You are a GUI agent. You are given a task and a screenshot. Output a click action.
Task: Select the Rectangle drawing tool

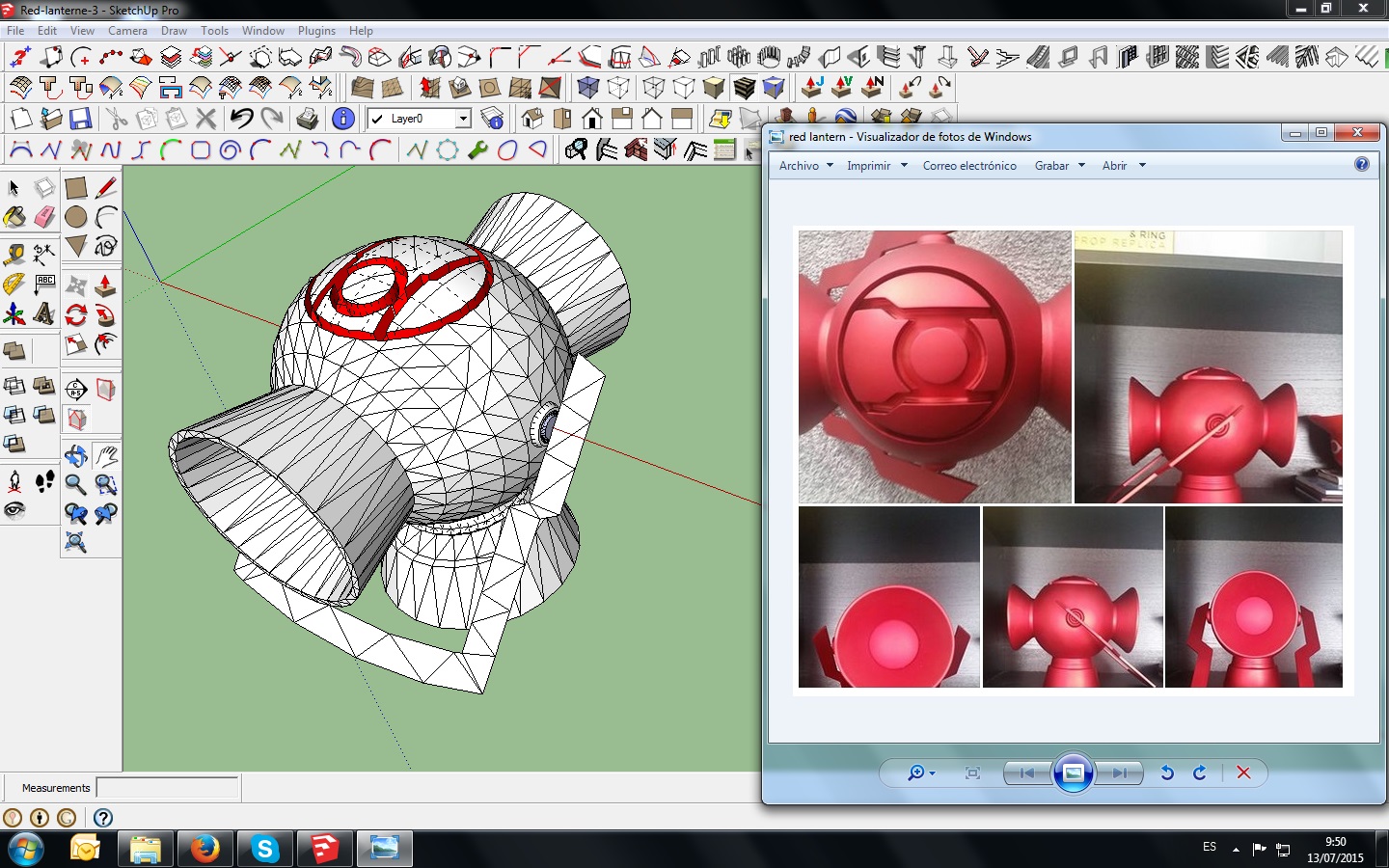coord(76,187)
